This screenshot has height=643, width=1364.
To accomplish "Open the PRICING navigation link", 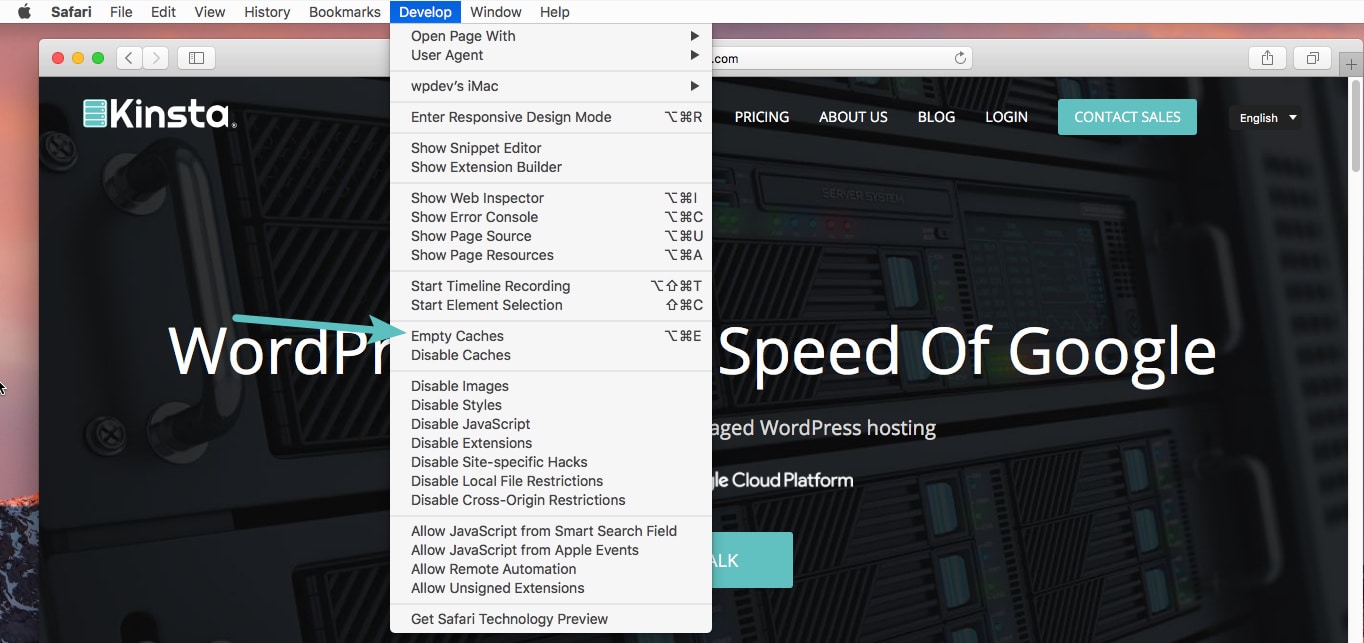I will pyautogui.click(x=762, y=117).
